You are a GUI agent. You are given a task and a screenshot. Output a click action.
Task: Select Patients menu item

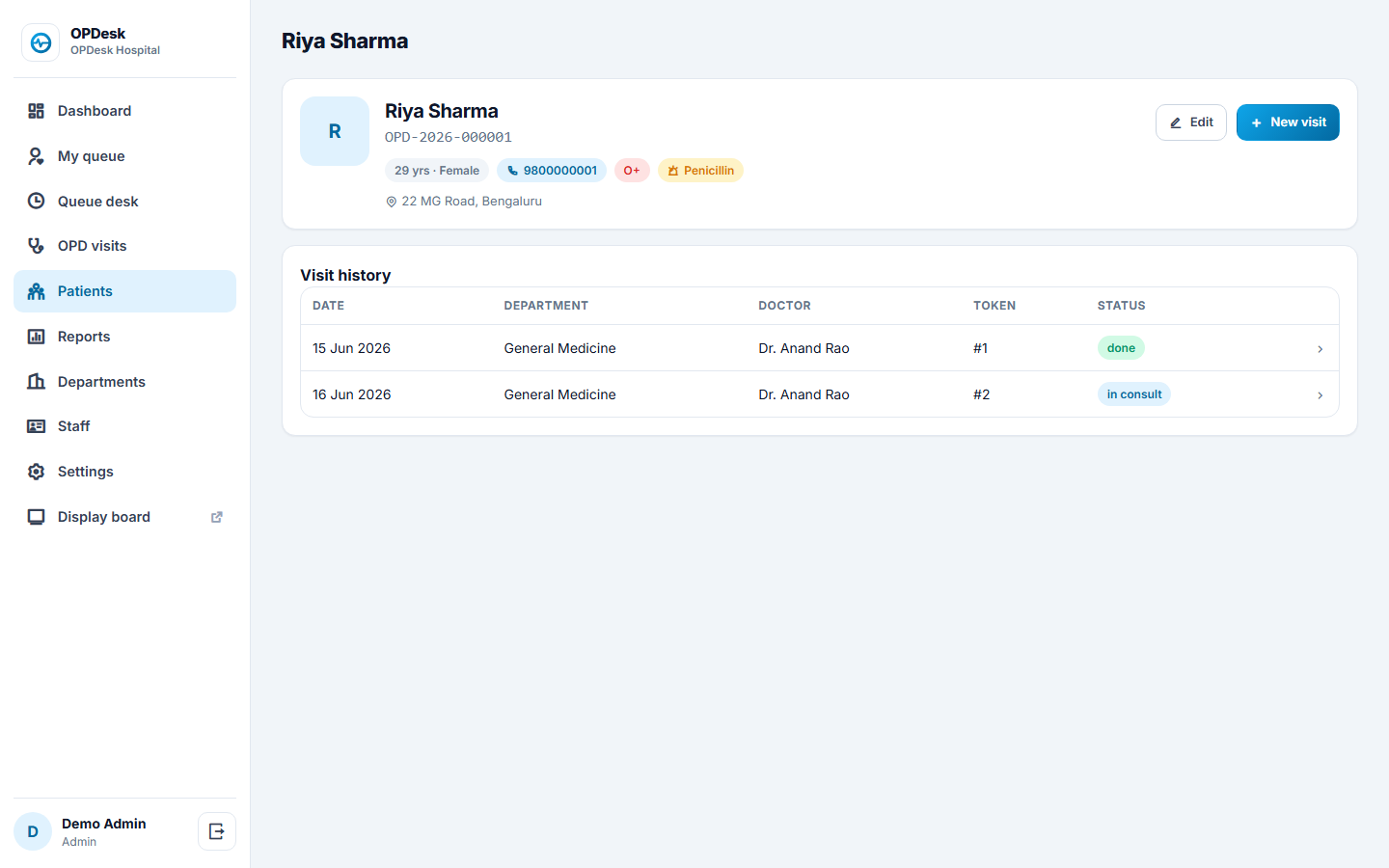[x=124, y=291]
